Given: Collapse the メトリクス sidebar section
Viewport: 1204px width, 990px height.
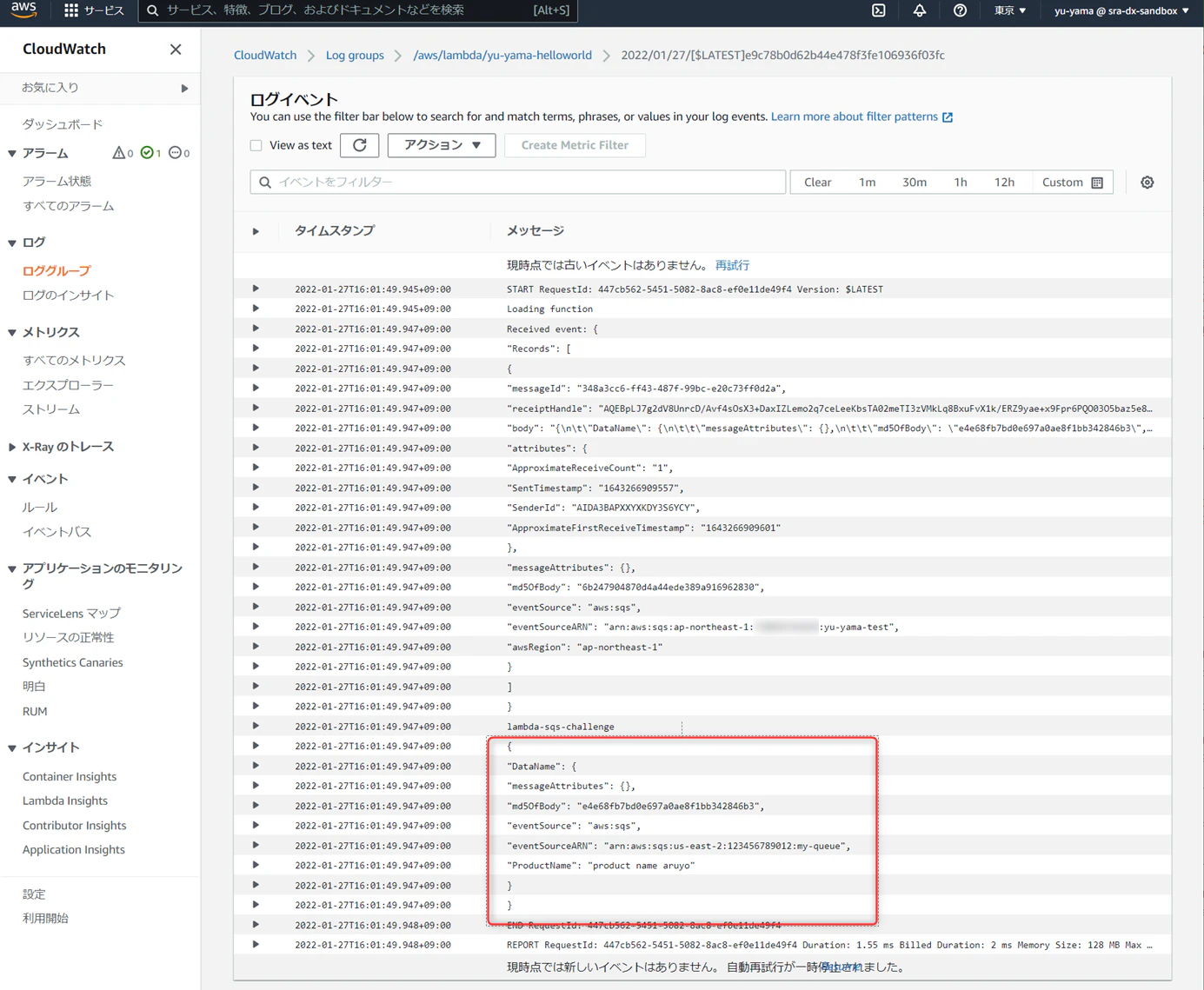Looking at the screenshot, I should coord(12,333).
